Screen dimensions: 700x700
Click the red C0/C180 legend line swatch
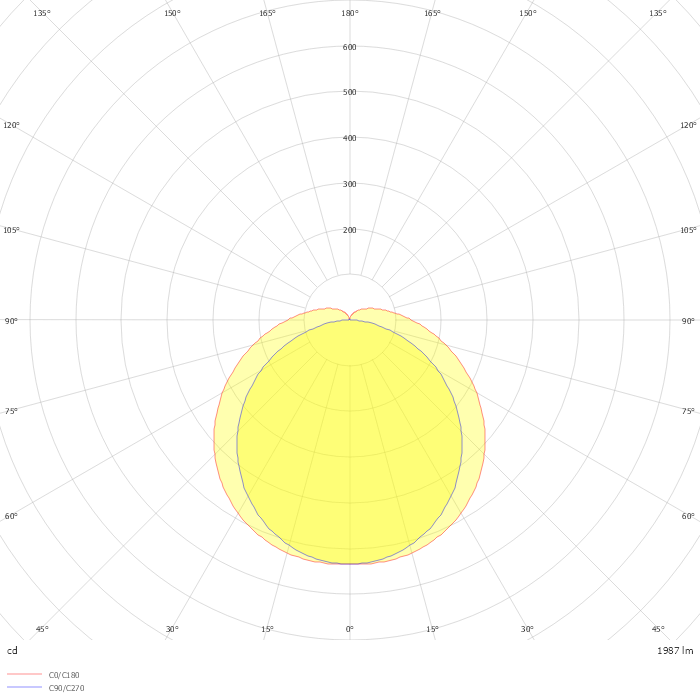25,674
